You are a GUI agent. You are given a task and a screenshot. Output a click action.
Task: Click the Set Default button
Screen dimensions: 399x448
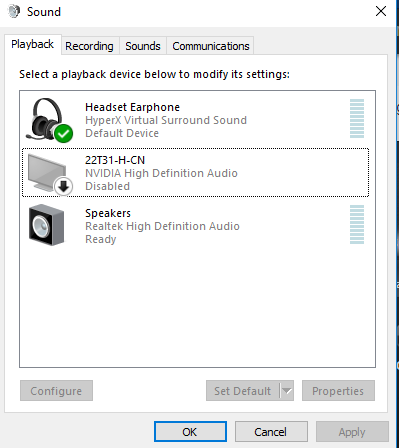[243, 391]
